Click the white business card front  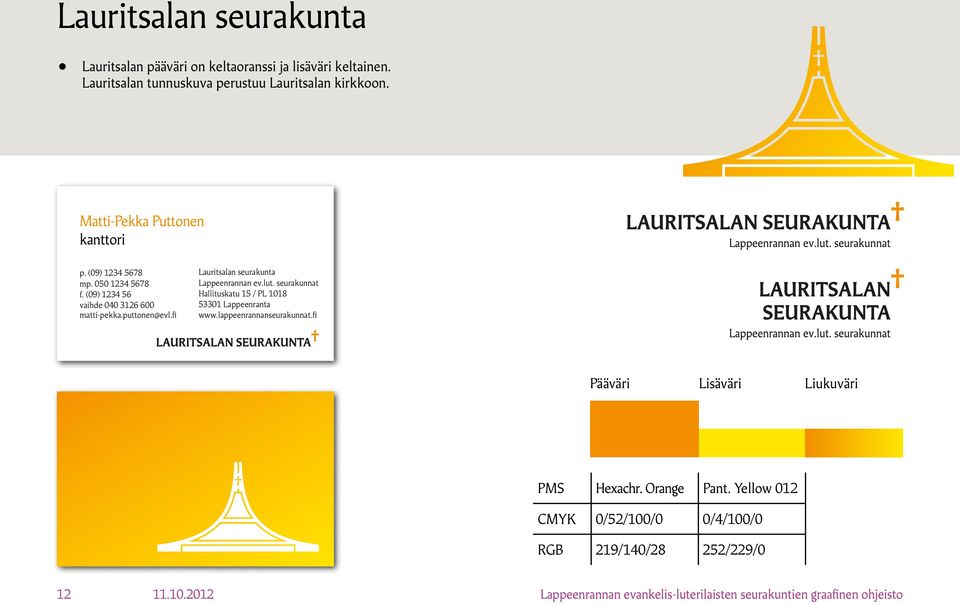point(195,273)
